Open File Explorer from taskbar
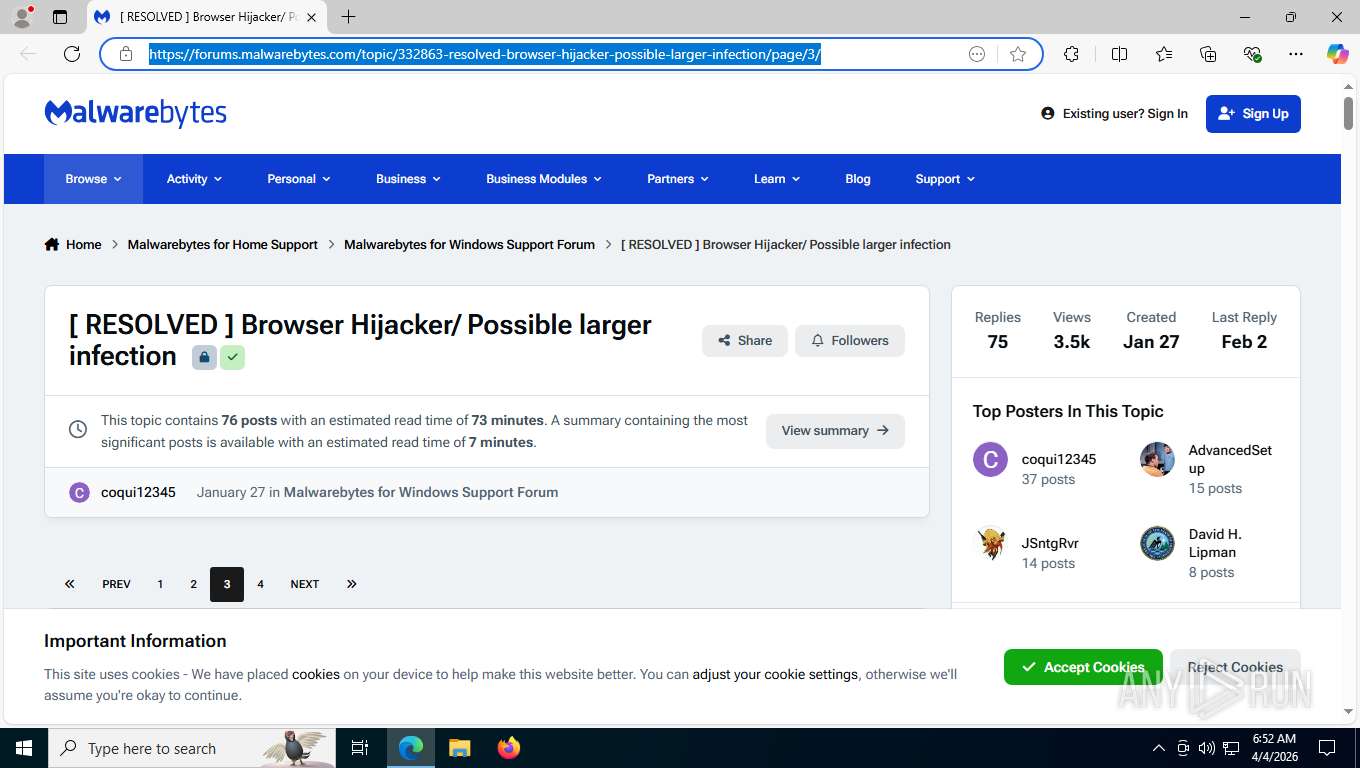The image size is (1360, 768). (459, 748)
